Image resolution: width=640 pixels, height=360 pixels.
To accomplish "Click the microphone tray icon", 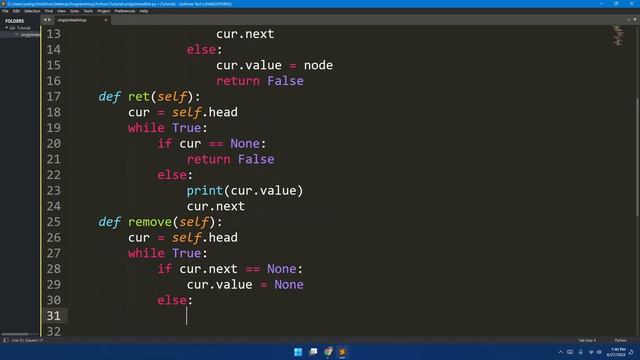I will tap(580, 352).
